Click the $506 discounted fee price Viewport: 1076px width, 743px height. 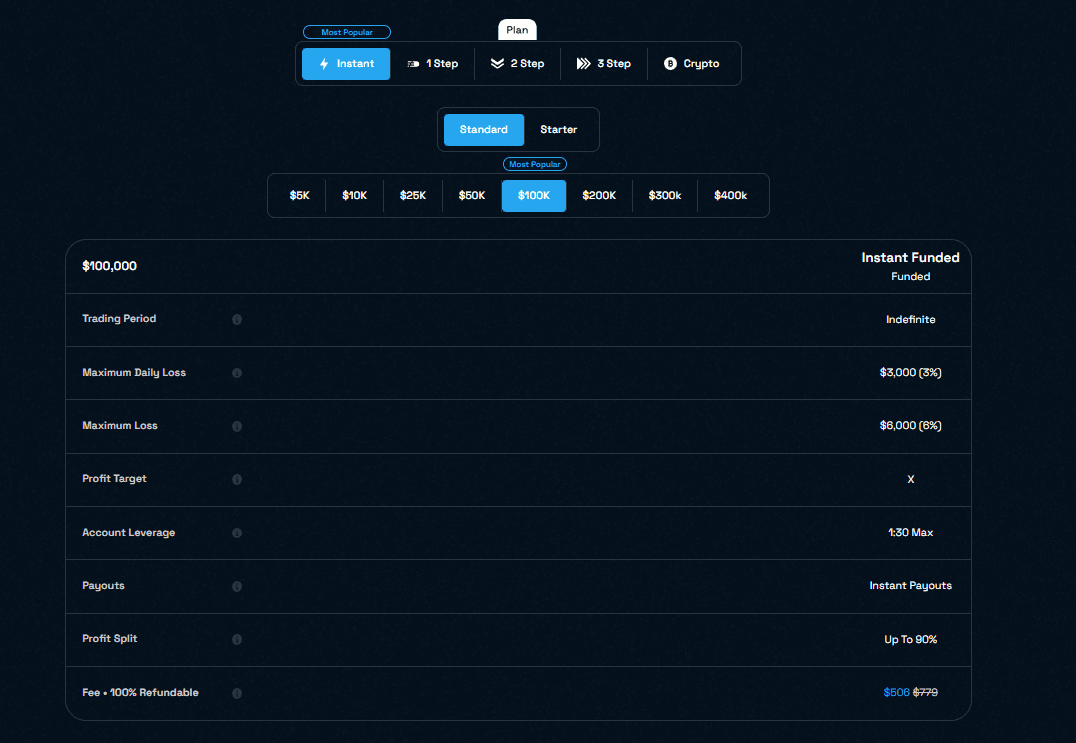click(896, 692)
